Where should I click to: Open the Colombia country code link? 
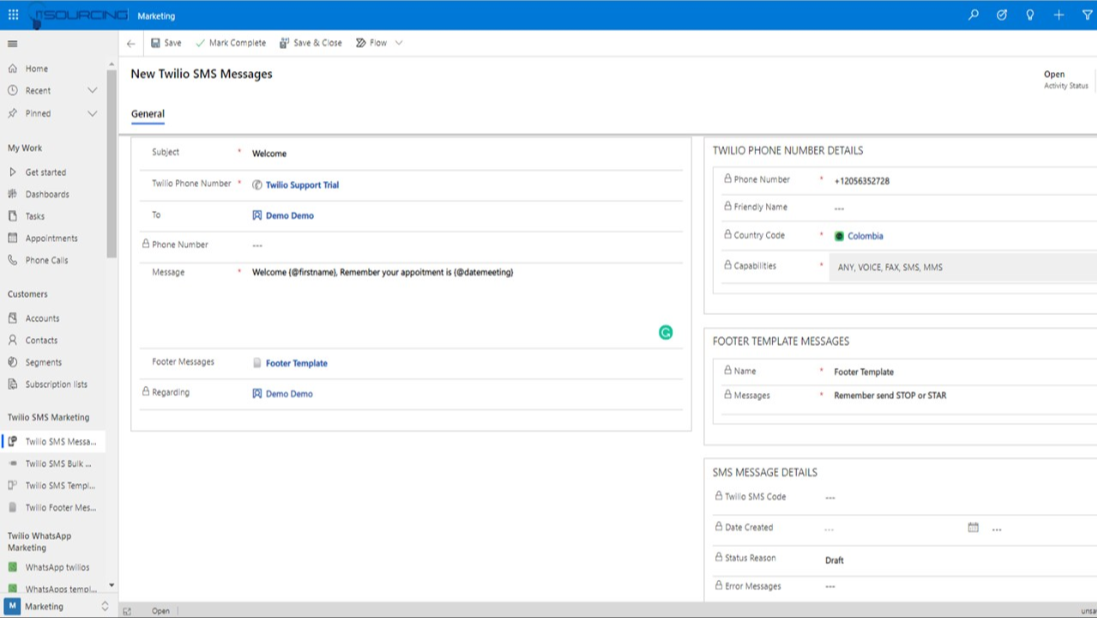coord(865,236)
